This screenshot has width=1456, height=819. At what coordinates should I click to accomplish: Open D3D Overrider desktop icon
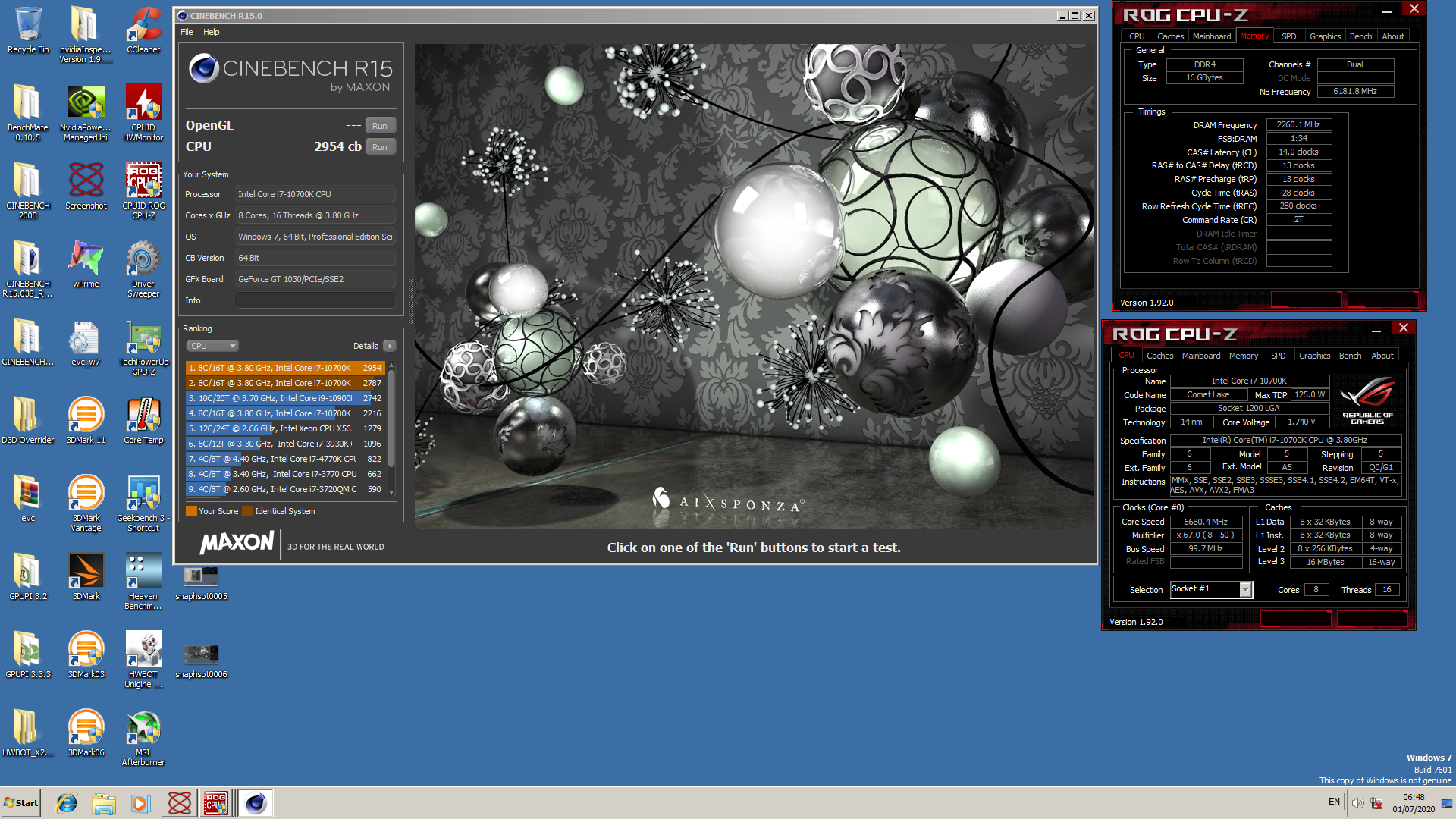28,421
